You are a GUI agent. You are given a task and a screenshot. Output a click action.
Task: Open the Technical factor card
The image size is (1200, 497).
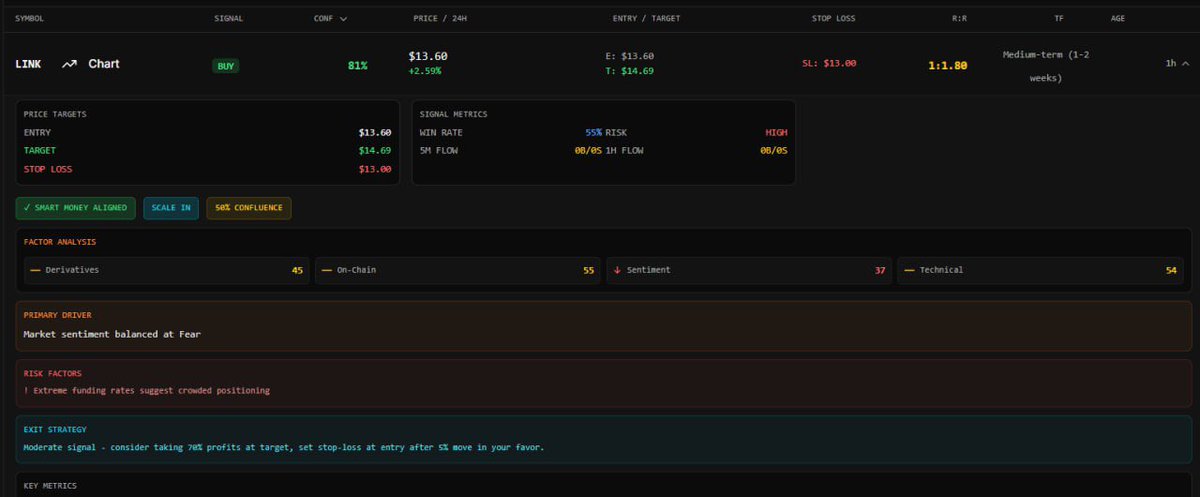1040,270
